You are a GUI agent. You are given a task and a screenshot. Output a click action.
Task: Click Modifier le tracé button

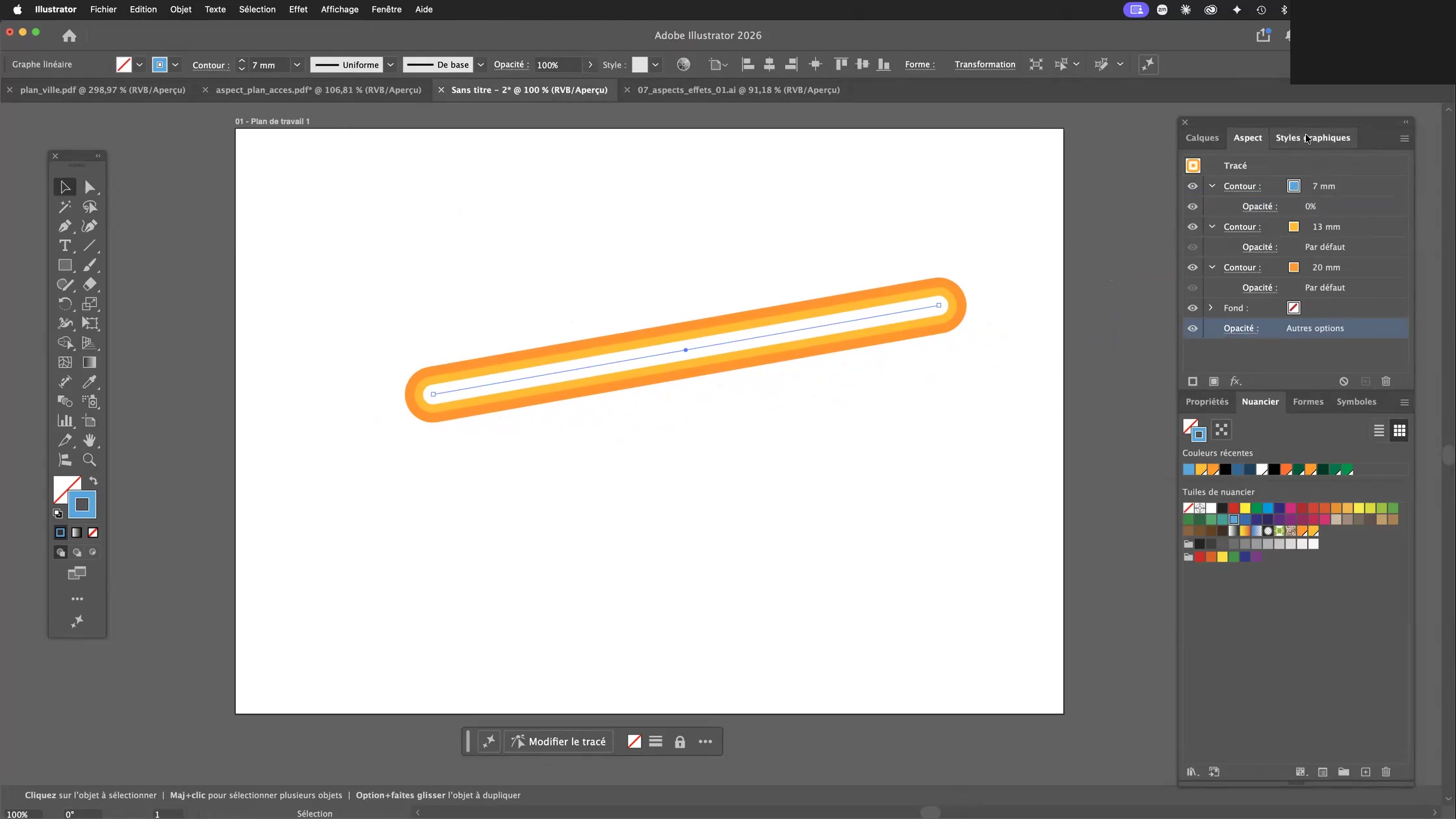[558, 742]
